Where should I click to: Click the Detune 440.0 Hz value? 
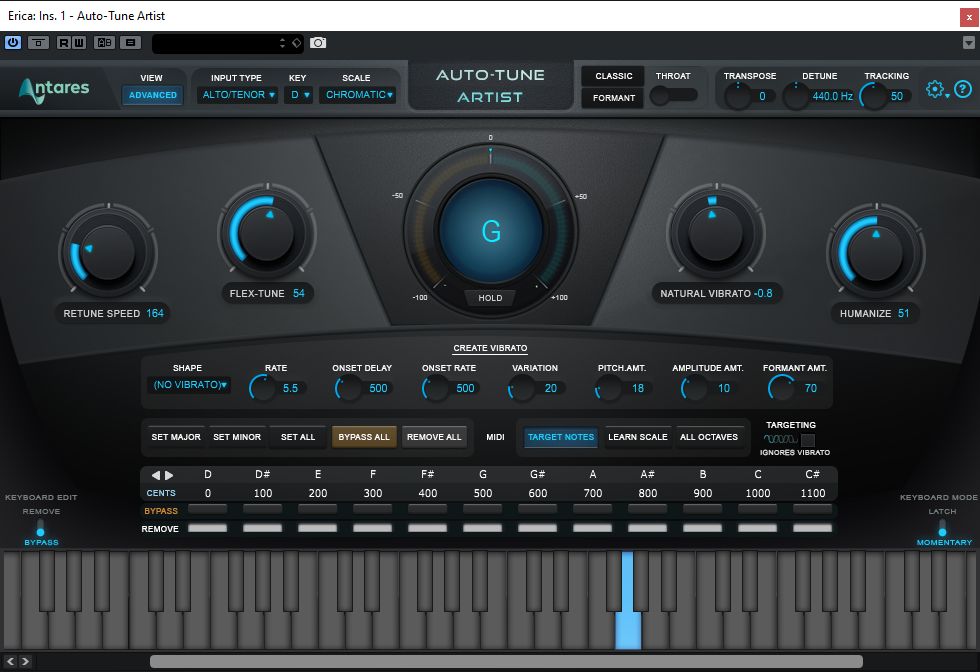[832, 96]
